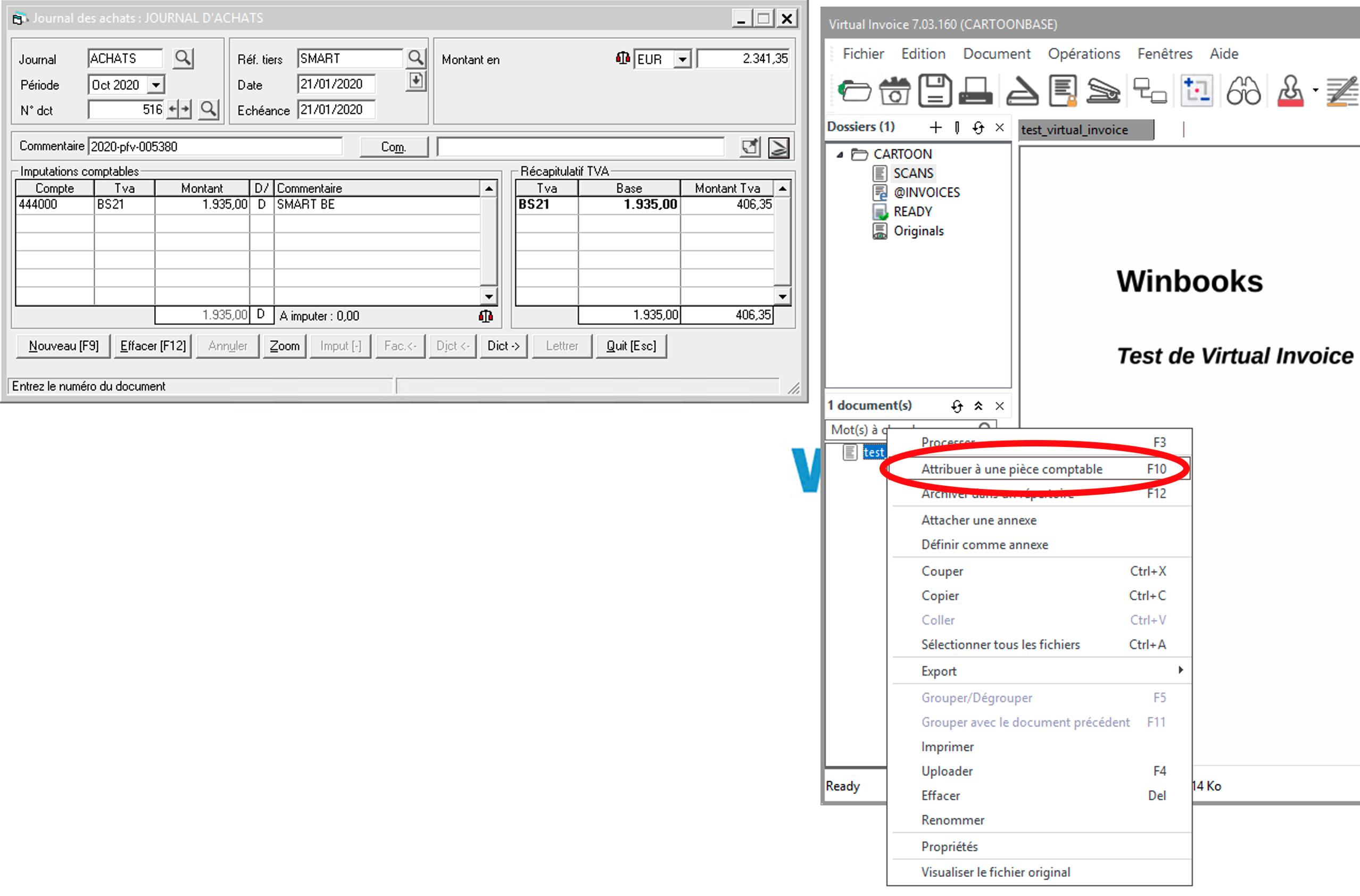Search document number with magnifier icon
The height and width of the screenshot is (896, 1360).
[209, 109]
